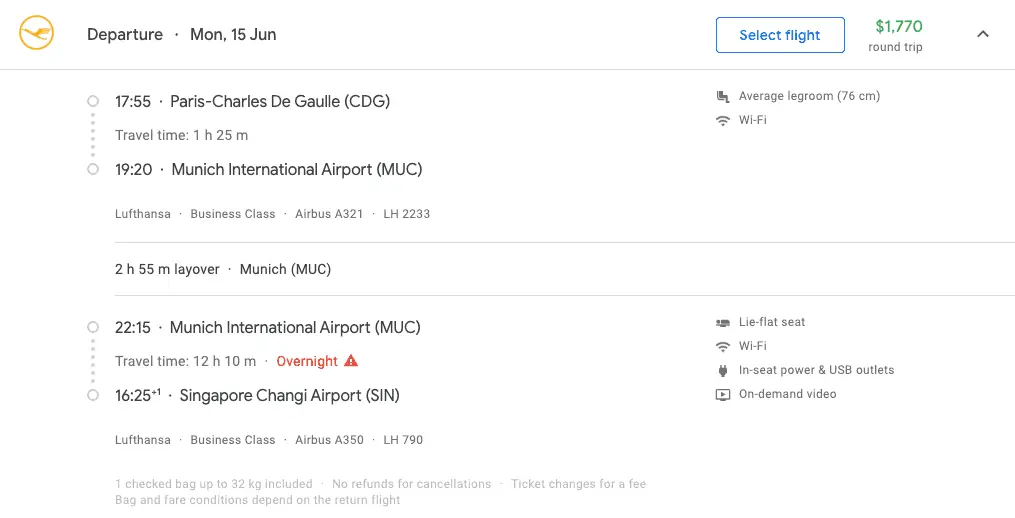
Task: Collapse the flight details chevron
Action: coord(982,35)
